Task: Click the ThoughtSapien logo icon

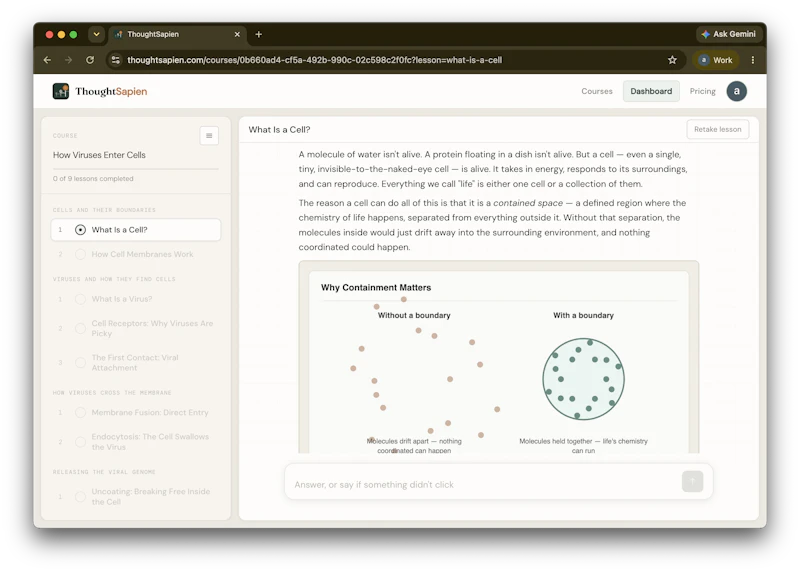Action: (x=61, y=91)
